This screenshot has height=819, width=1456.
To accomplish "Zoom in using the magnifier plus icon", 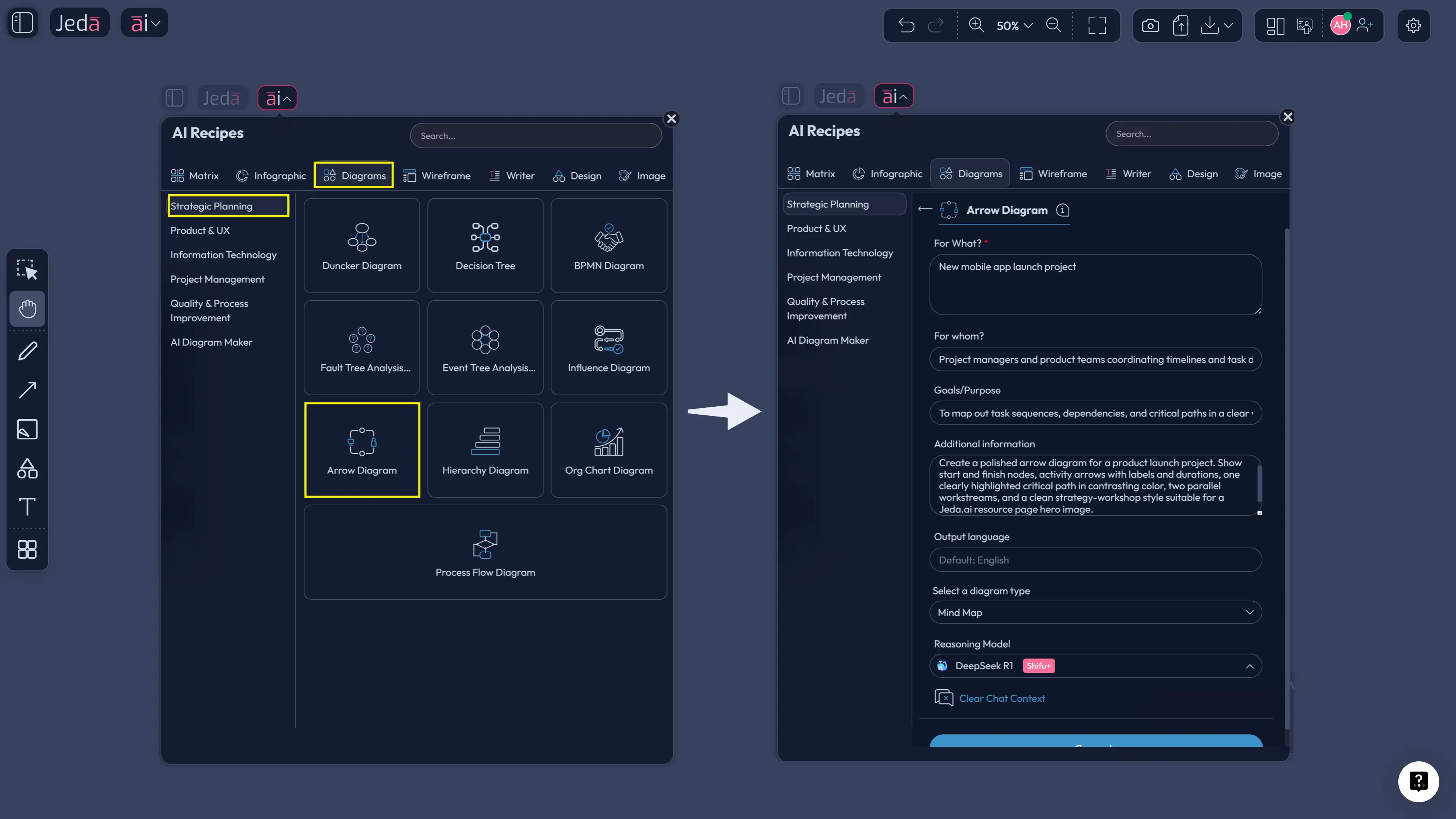I will tap(977, 25).
